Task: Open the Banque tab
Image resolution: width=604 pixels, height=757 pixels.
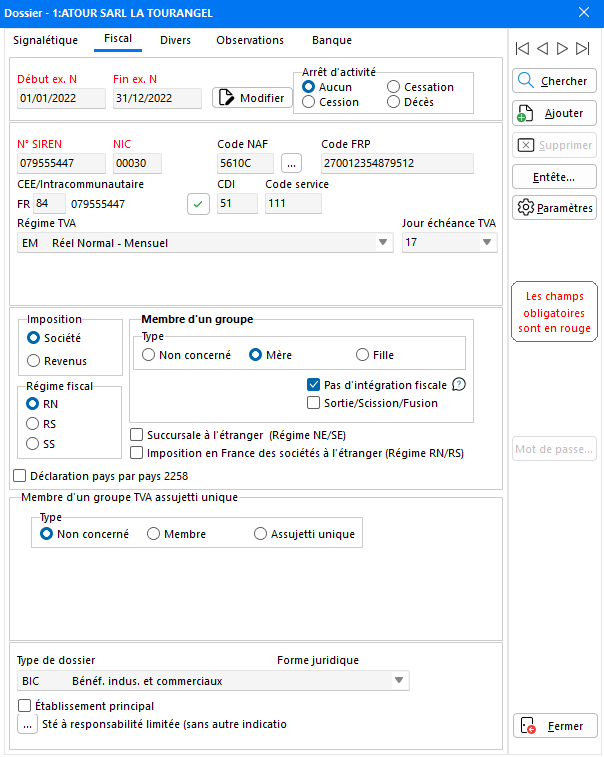Action: [332, 40]
